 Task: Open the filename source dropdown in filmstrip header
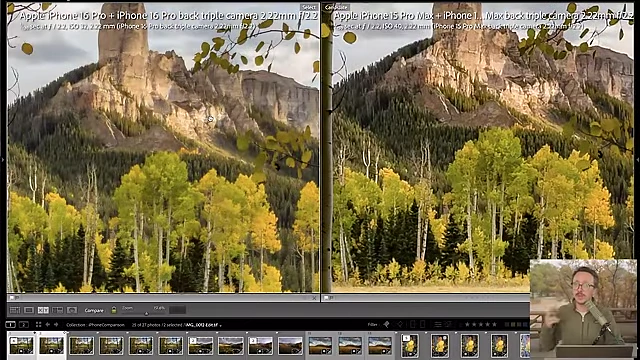pyautogui.click(x=203, y=325)
